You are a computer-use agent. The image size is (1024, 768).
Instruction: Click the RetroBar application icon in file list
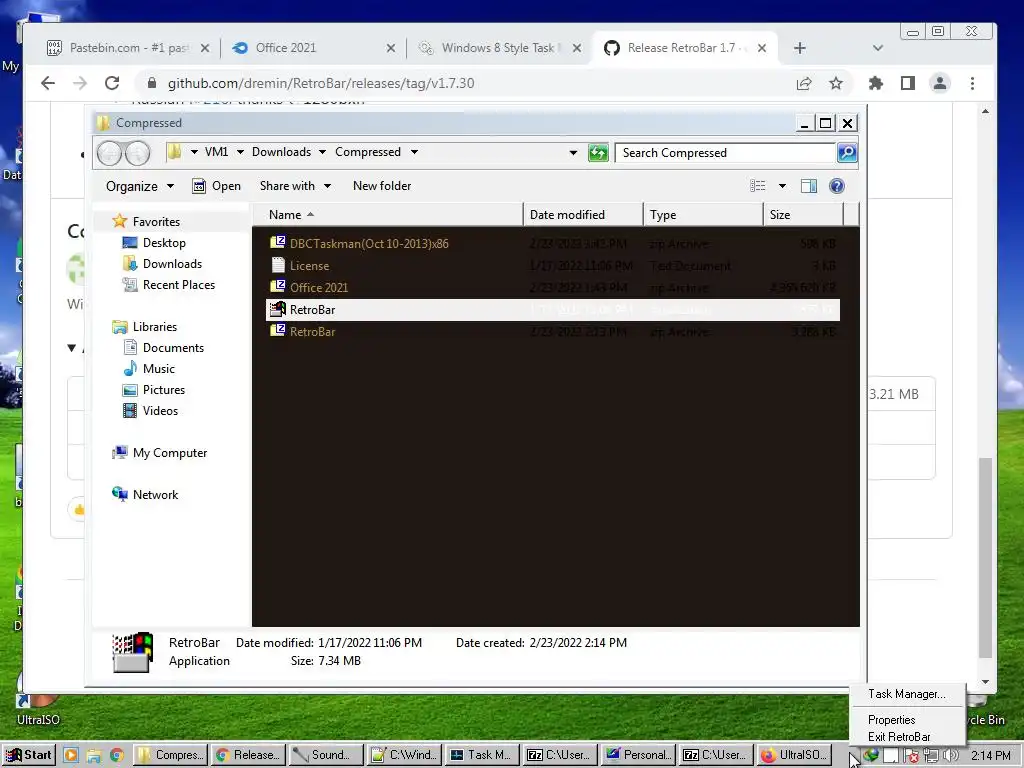coord(278,309)
